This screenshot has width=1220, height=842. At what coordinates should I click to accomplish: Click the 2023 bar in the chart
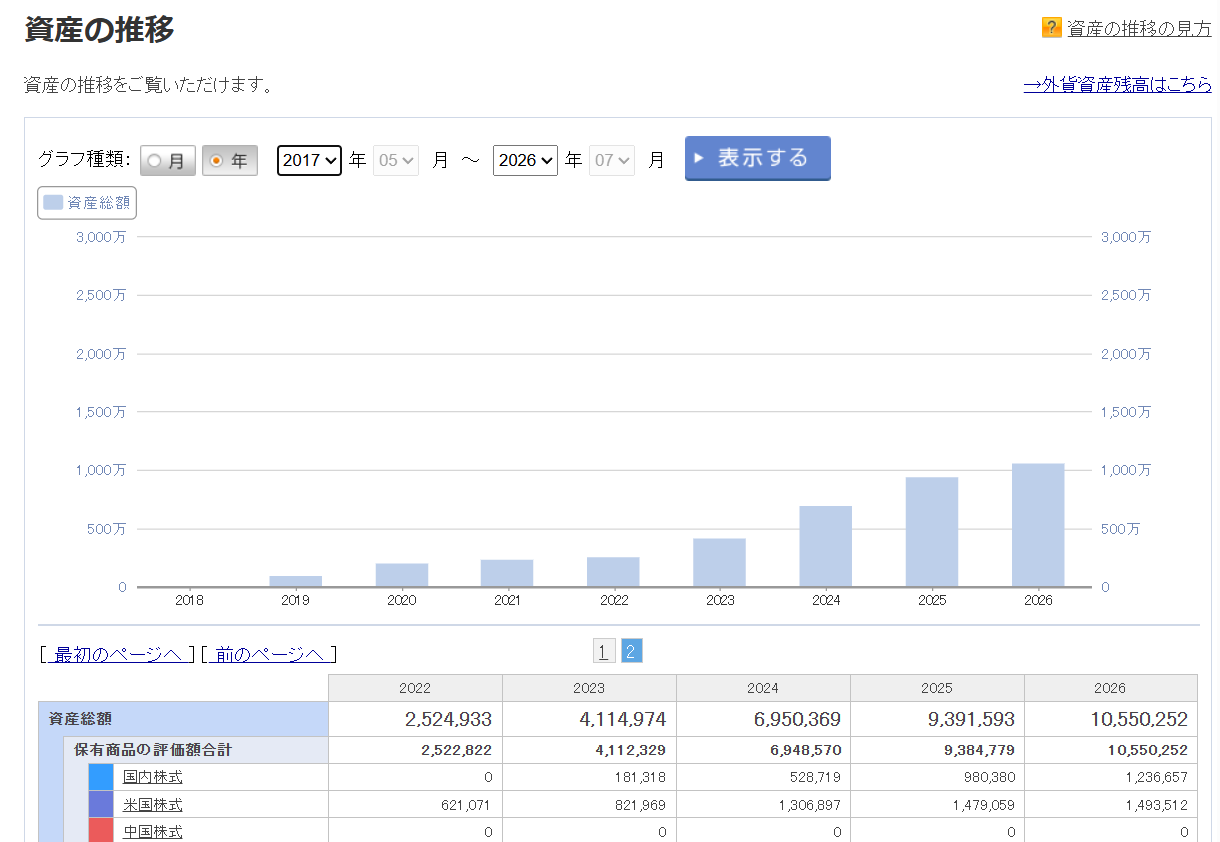pyautogui.click(x=720, y=563)
